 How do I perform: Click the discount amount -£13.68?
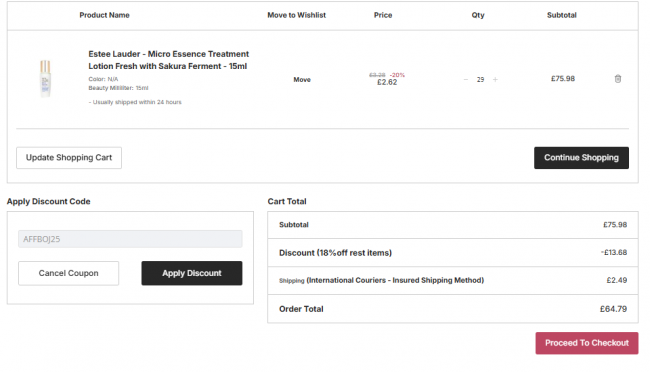[614, 252]
